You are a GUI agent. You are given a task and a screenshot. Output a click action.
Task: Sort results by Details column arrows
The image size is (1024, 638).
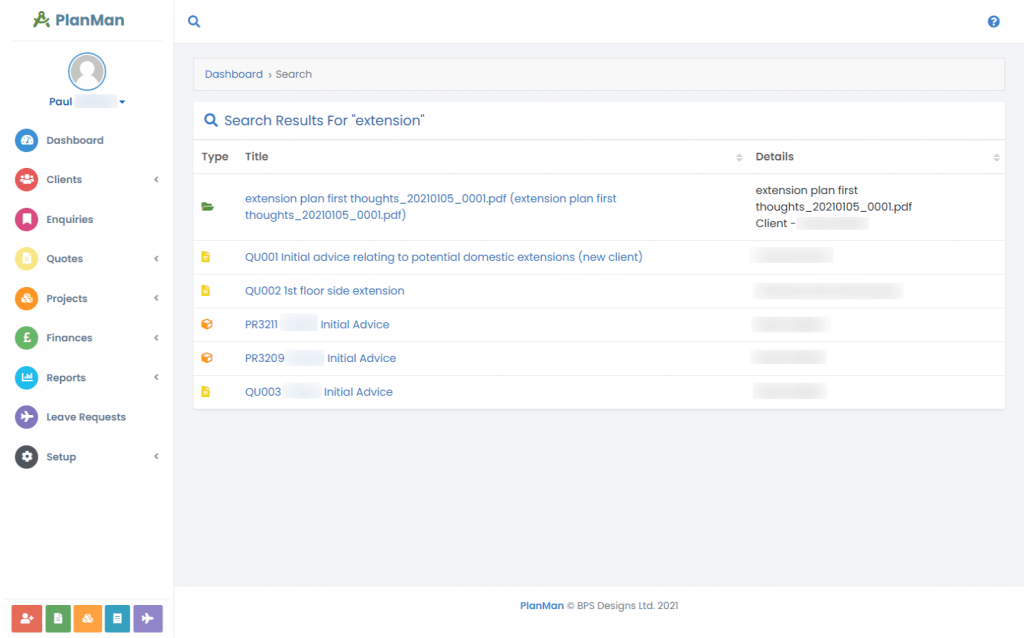(x=997, y=157)
